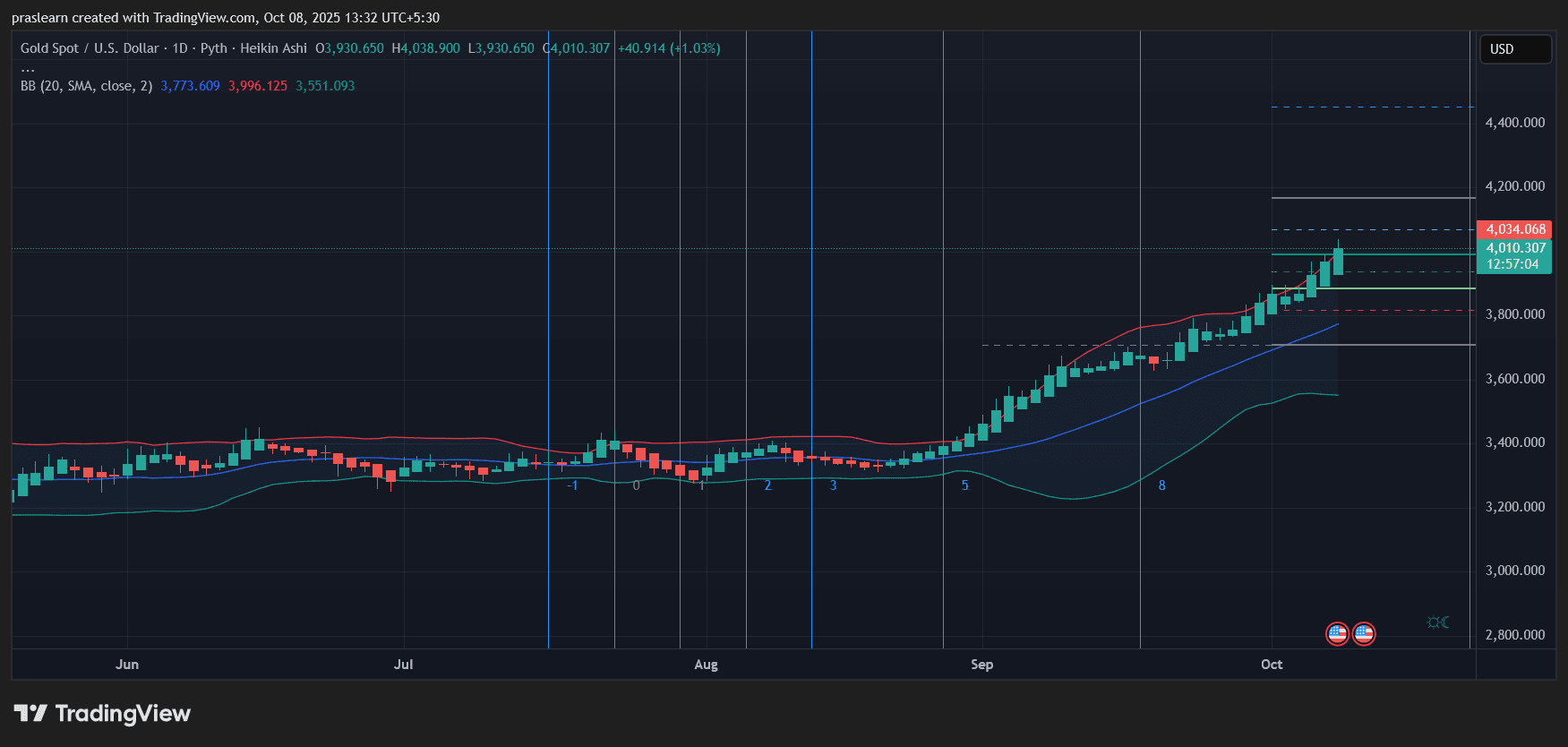Click the 4,400.000 level on price axis
Screen dimensions: 1568x747
tap(1514, 123)
